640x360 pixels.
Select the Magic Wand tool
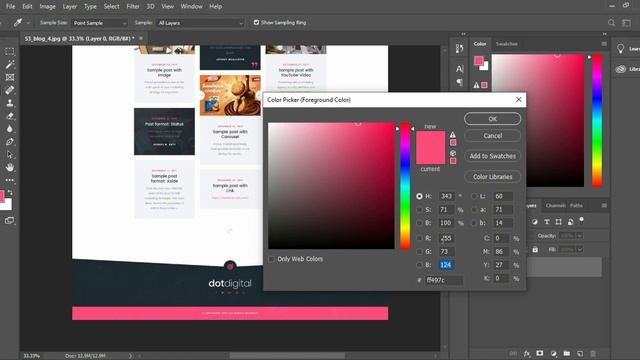point(9,64)
